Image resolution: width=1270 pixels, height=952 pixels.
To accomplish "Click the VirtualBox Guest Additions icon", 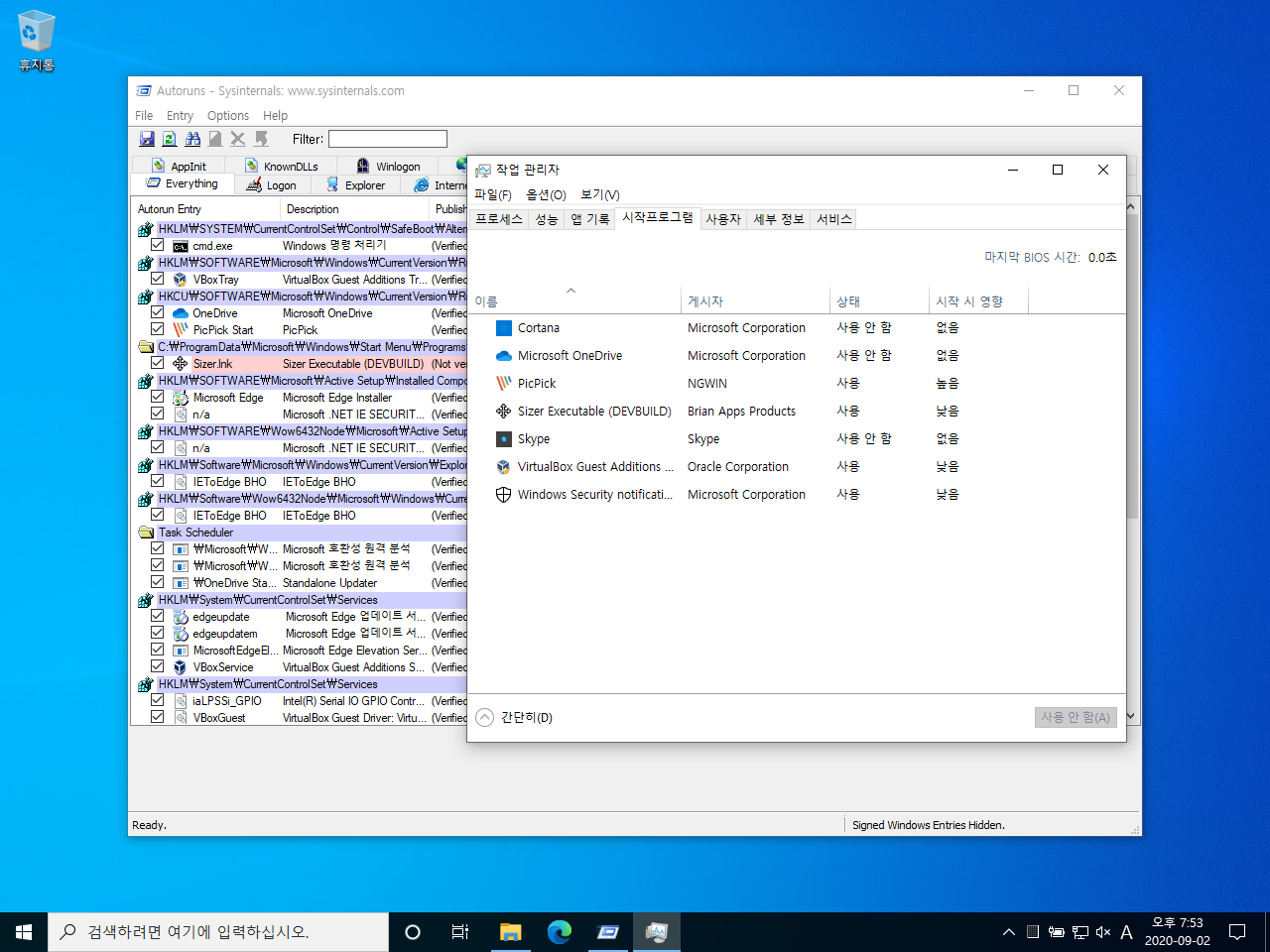I will (504, 467).
